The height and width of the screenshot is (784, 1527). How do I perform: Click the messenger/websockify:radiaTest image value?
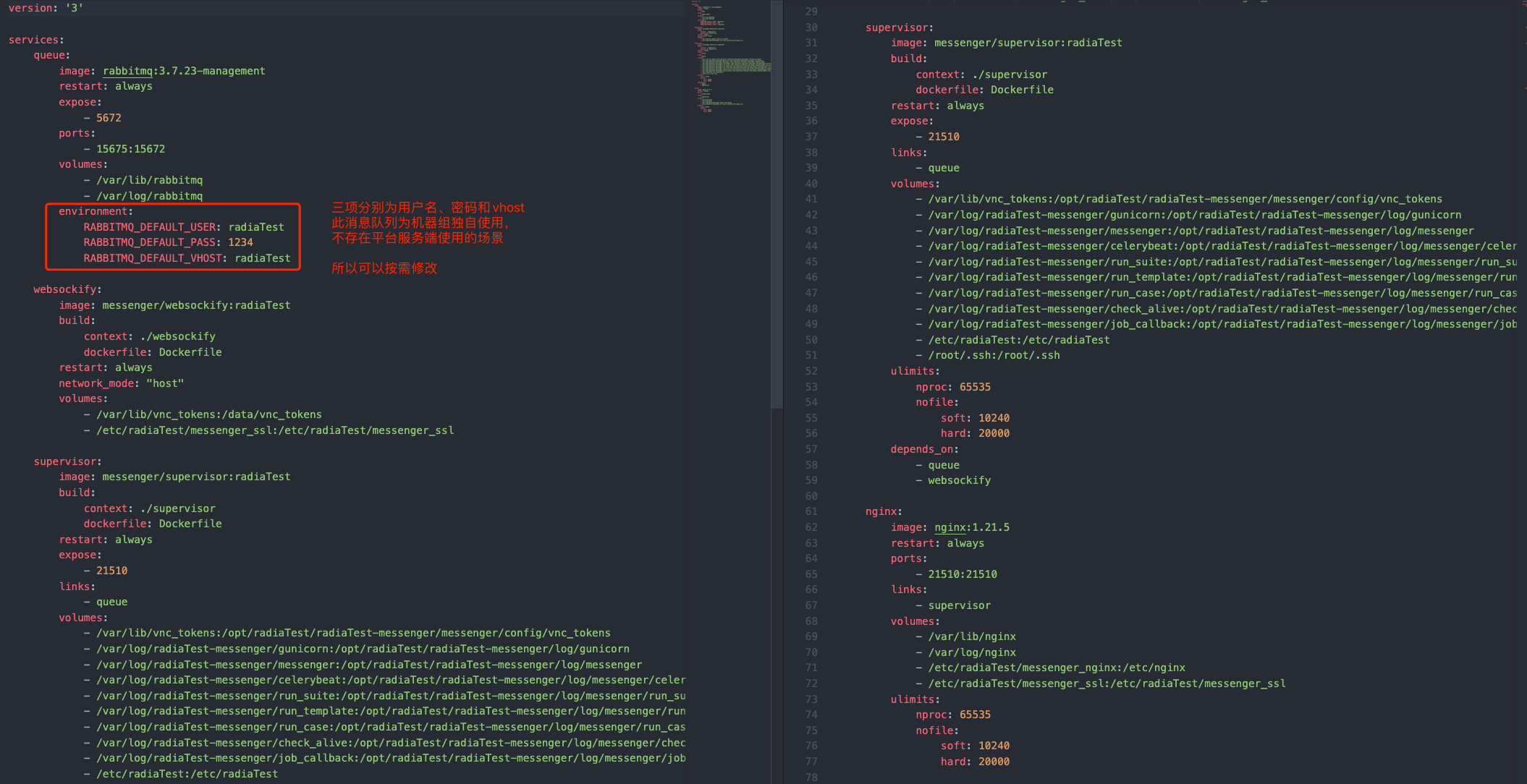point(196,305)
